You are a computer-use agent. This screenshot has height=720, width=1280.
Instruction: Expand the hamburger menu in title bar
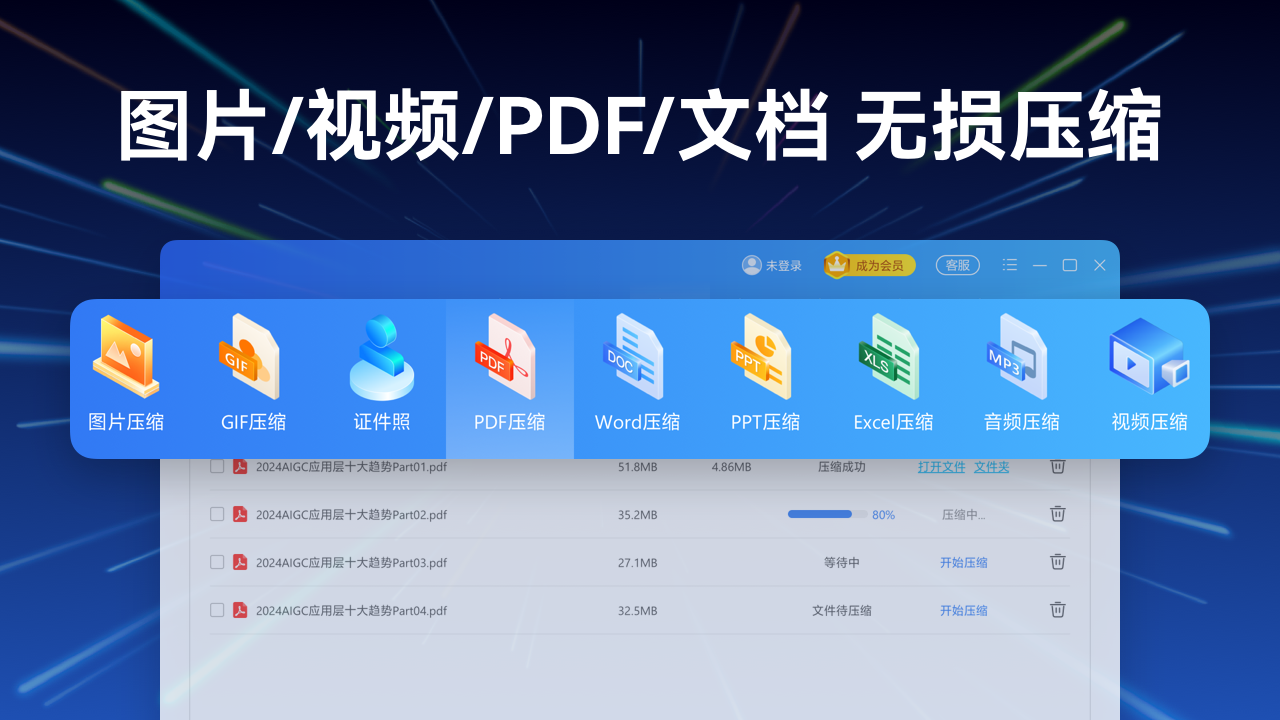[1010, 265]
